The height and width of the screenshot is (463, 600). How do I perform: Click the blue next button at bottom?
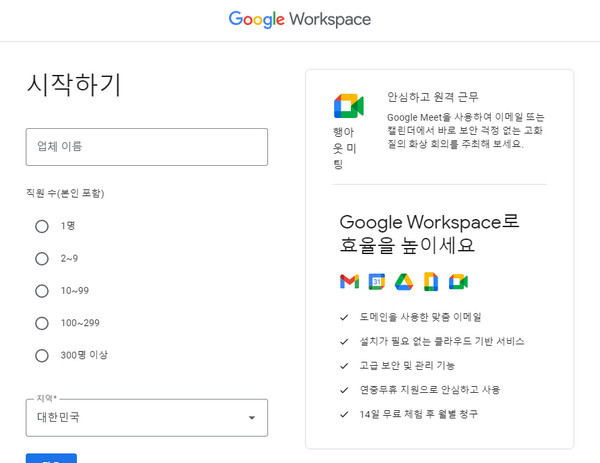pos(51,458)
